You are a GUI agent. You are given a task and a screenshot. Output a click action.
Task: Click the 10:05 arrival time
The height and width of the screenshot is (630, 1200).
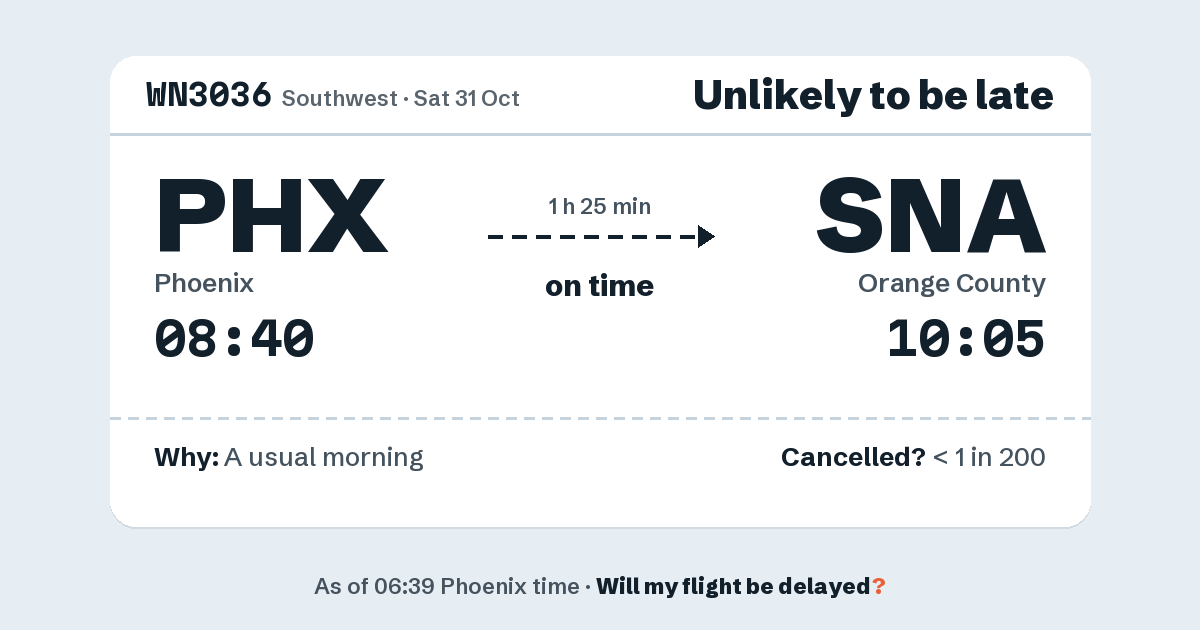click(x=966, y=339)
